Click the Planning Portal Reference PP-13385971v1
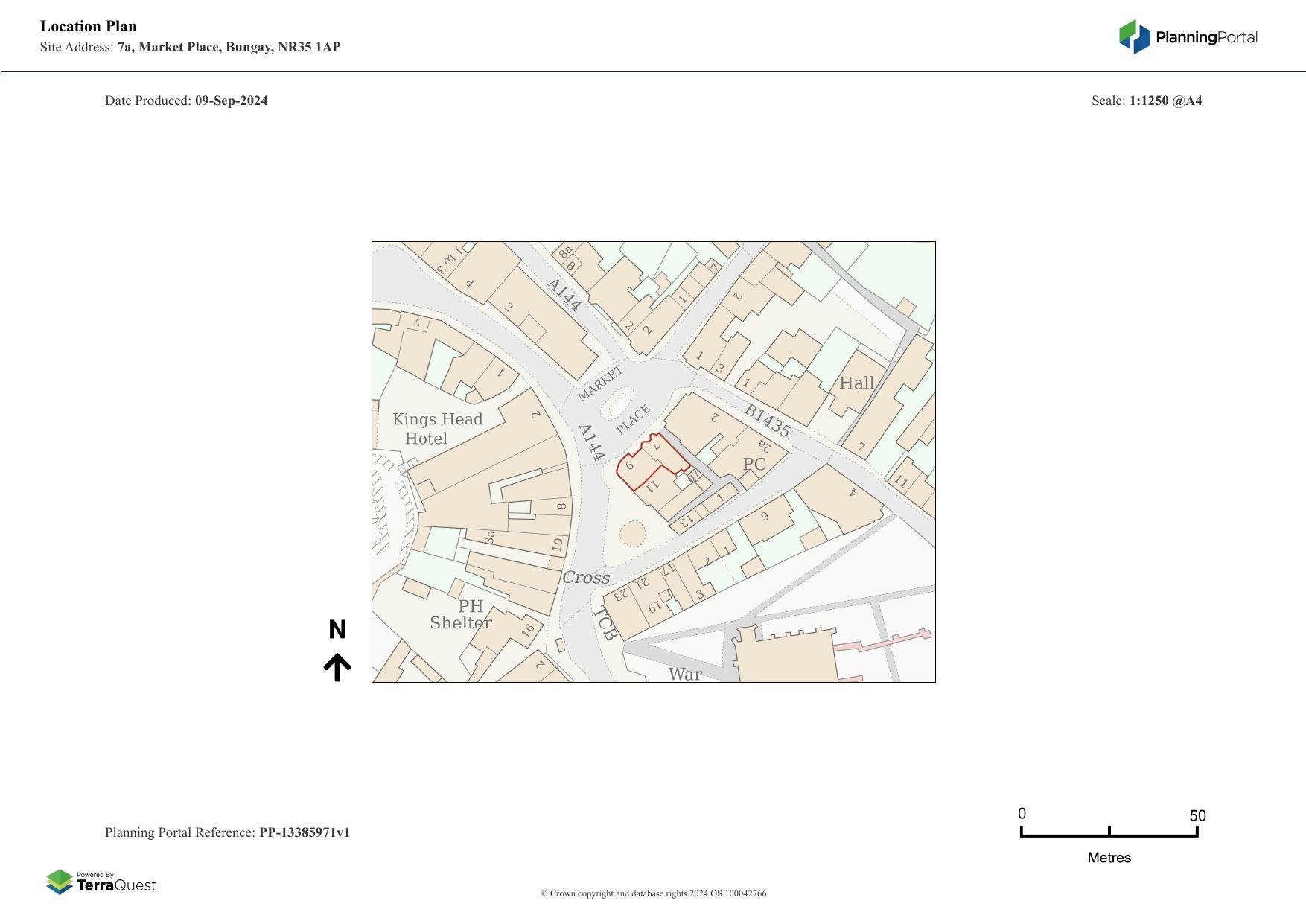The width and height of the screenshot is (1306, 924). tap(228, 832)
